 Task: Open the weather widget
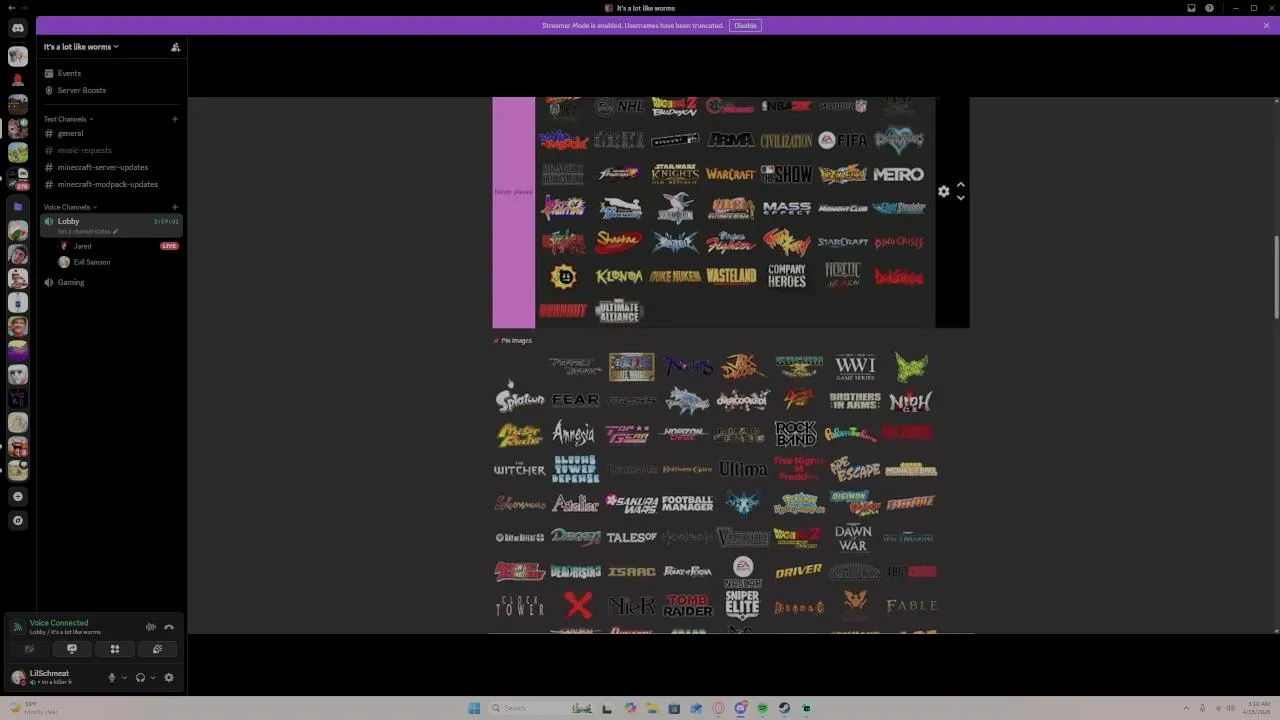[32, 708]
